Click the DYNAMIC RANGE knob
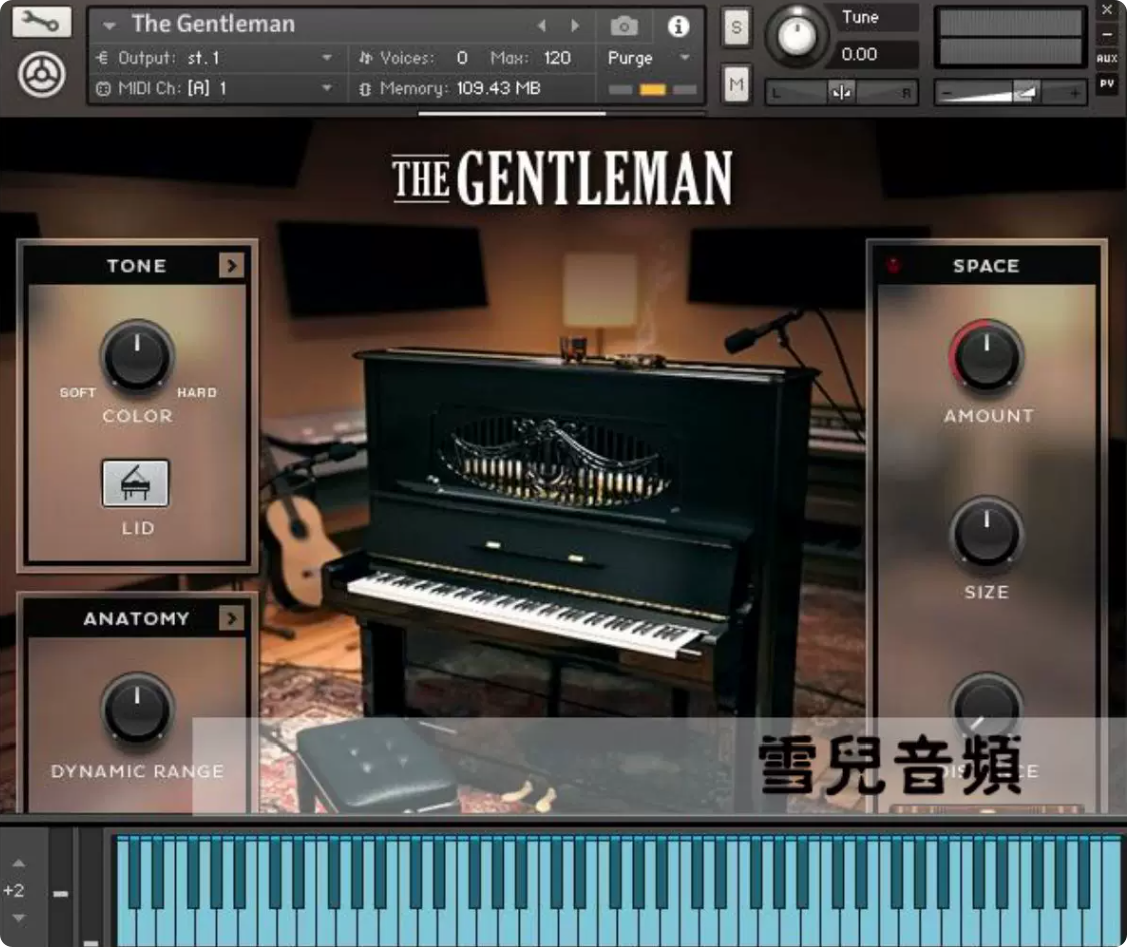Viewport: 1127px width, 947px height. [137, 708]
